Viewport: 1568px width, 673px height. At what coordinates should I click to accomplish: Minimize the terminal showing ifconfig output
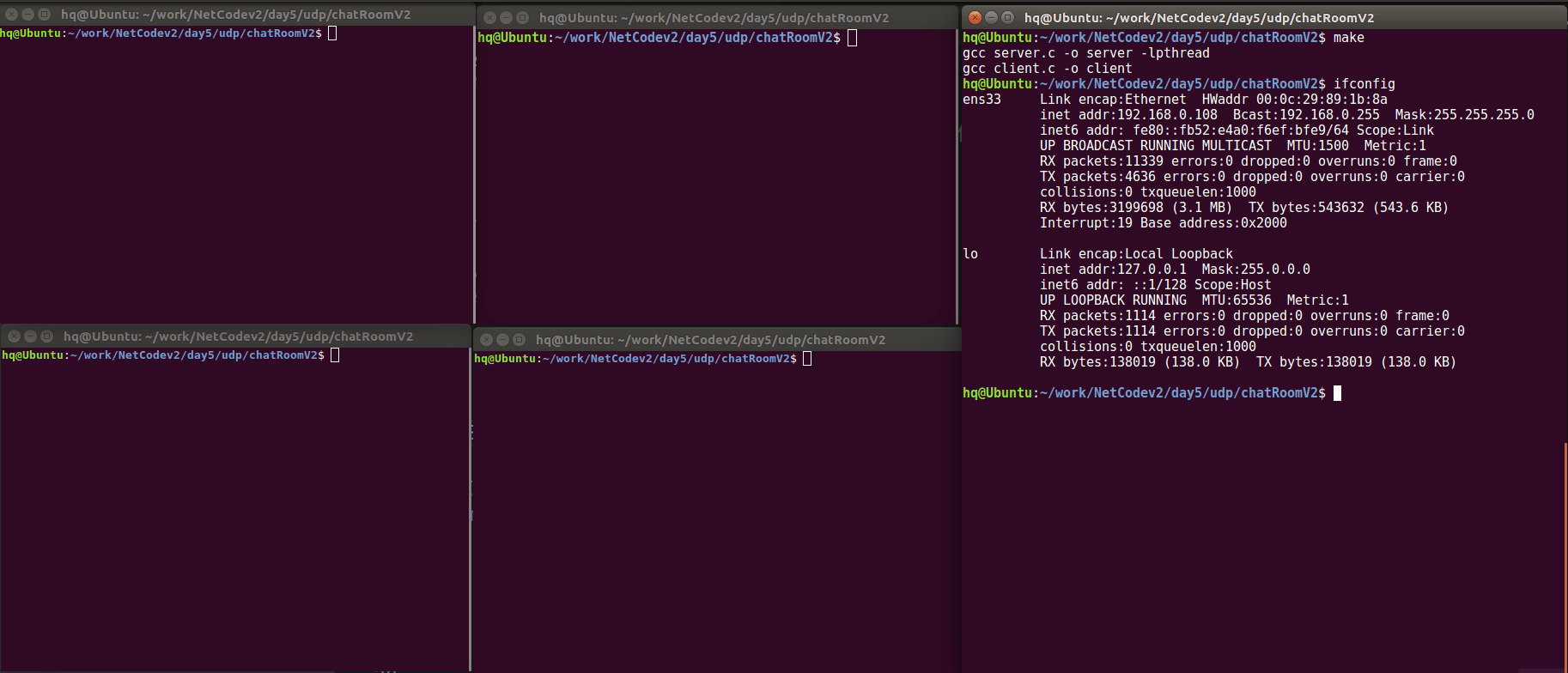(x=991, y=17)
